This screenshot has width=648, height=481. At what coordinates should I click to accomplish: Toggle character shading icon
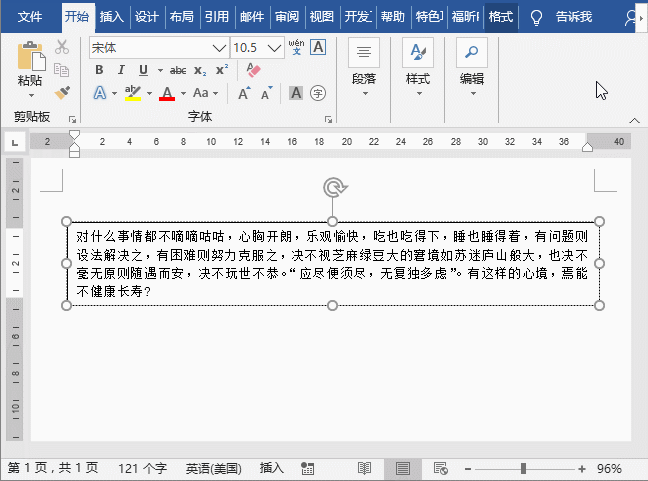pos(296,93)
